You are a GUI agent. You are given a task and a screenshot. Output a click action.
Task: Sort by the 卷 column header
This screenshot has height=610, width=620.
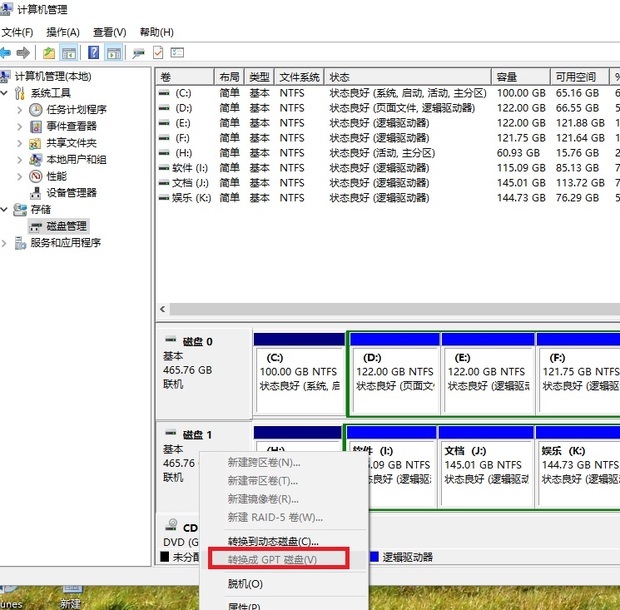pyautogui.click(x=185, y=77)
